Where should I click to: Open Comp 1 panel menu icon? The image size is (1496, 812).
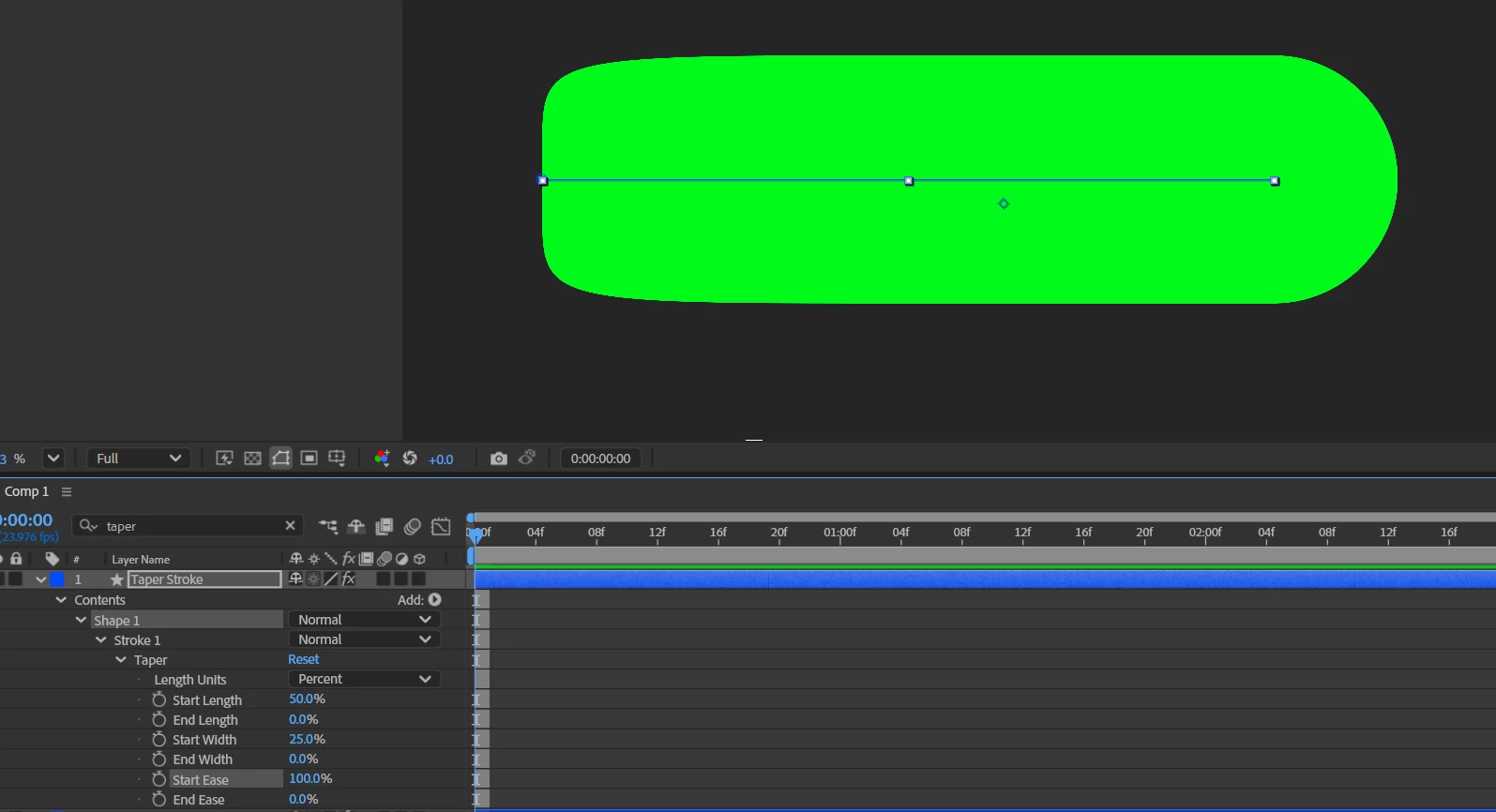coord(67,491)
